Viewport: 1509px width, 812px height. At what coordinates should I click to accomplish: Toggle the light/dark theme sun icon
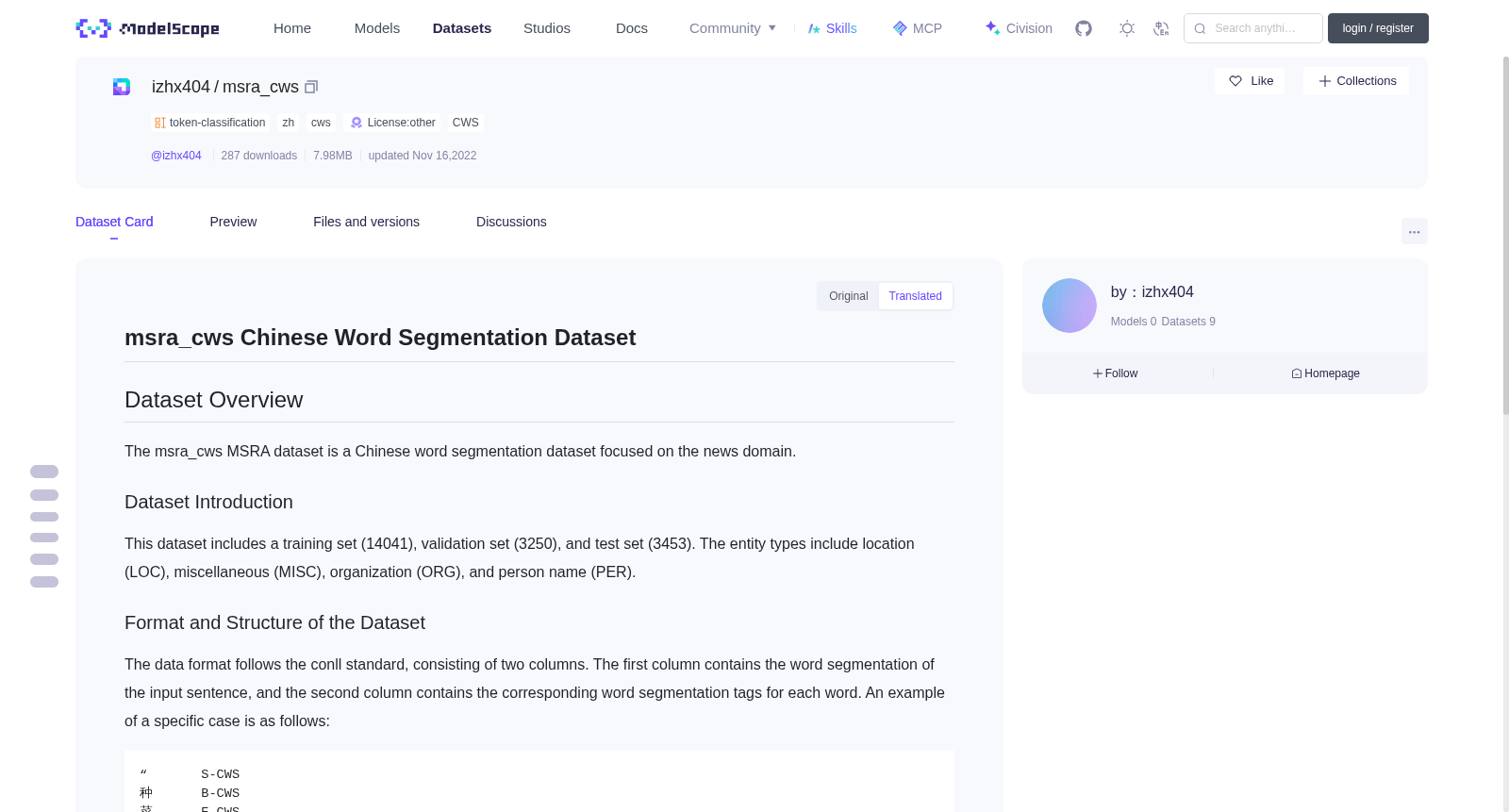(1127, 28)
